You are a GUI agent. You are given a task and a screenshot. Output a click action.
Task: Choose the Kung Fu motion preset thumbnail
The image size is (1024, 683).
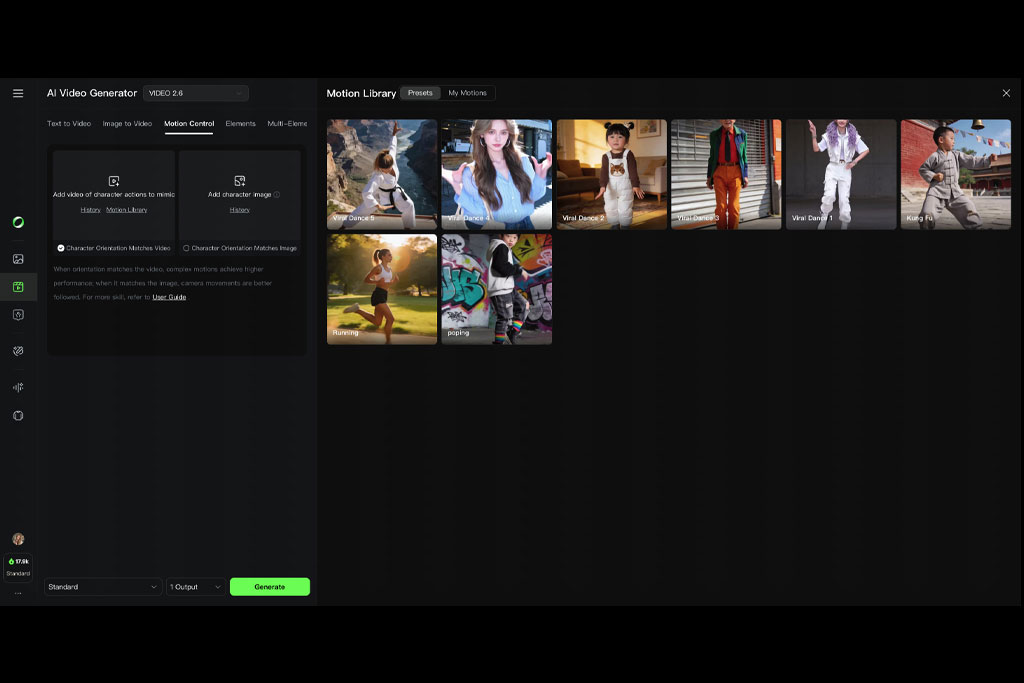point(955,174)
